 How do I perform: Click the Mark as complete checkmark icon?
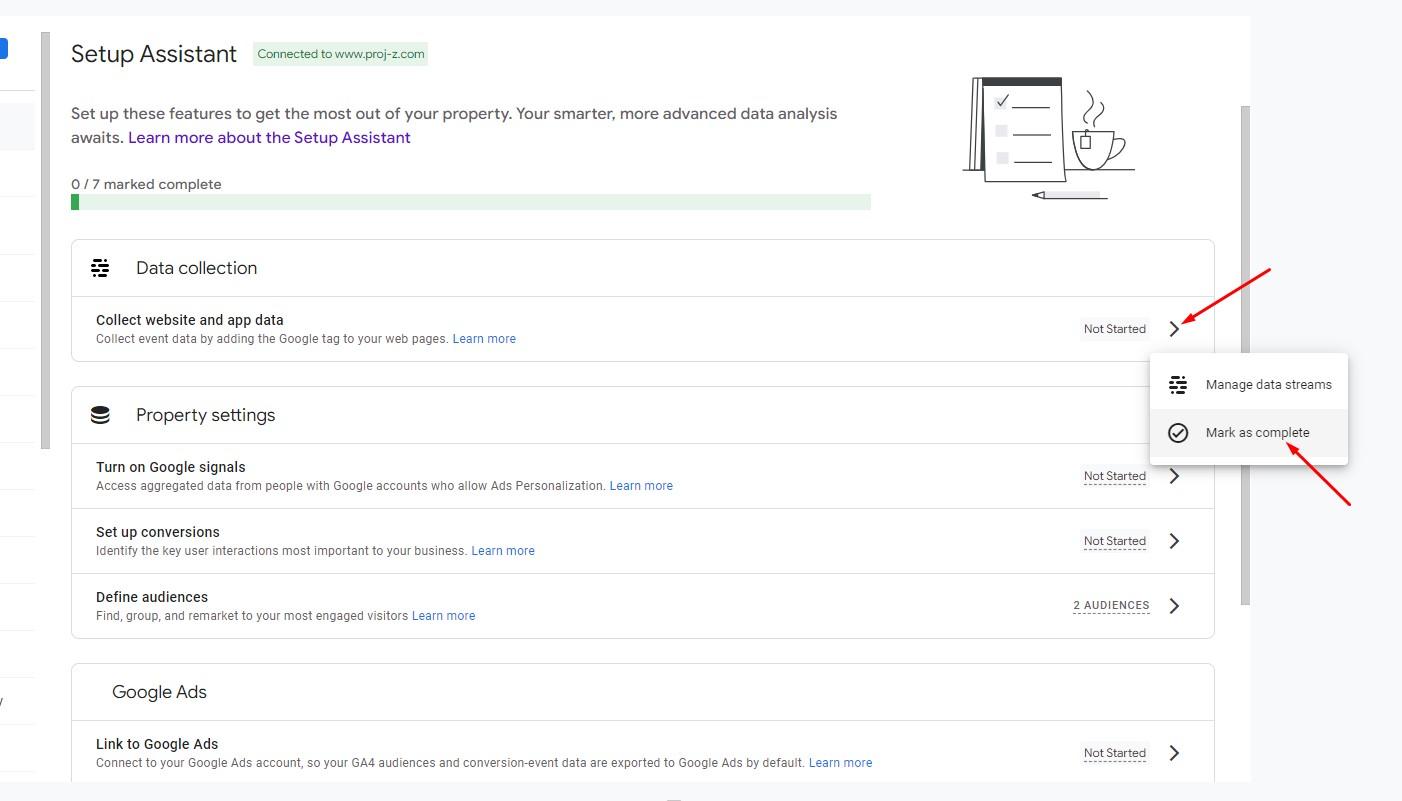(1178, 433)
